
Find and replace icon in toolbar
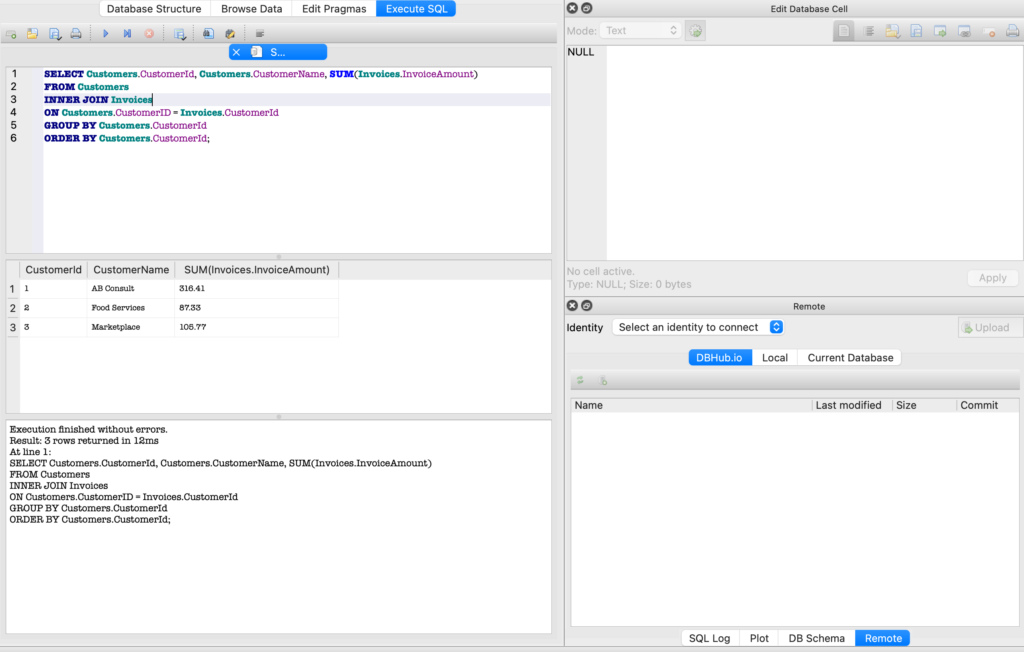tap(230, 34)
